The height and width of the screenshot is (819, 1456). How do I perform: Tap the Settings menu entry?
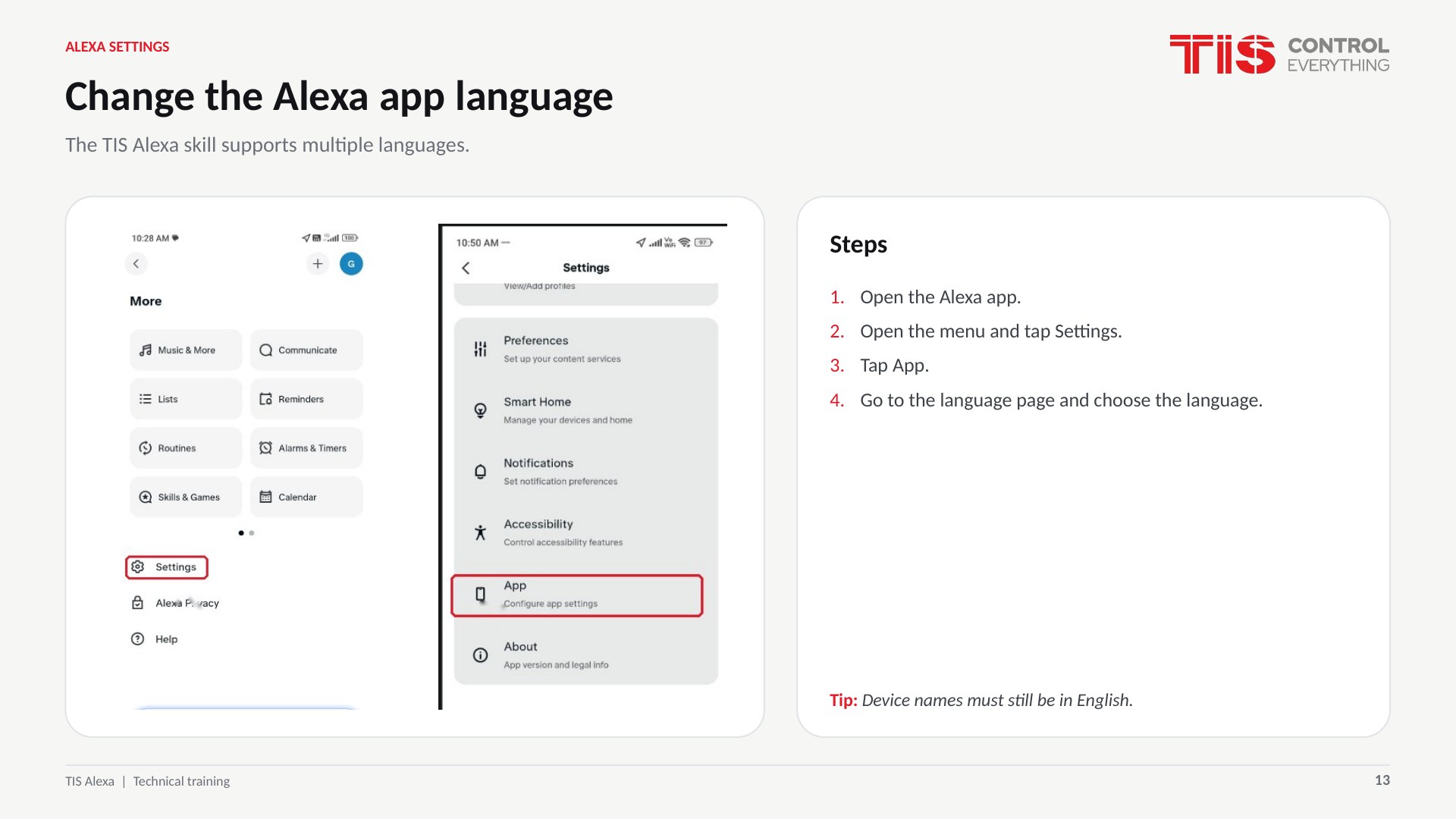167,567
